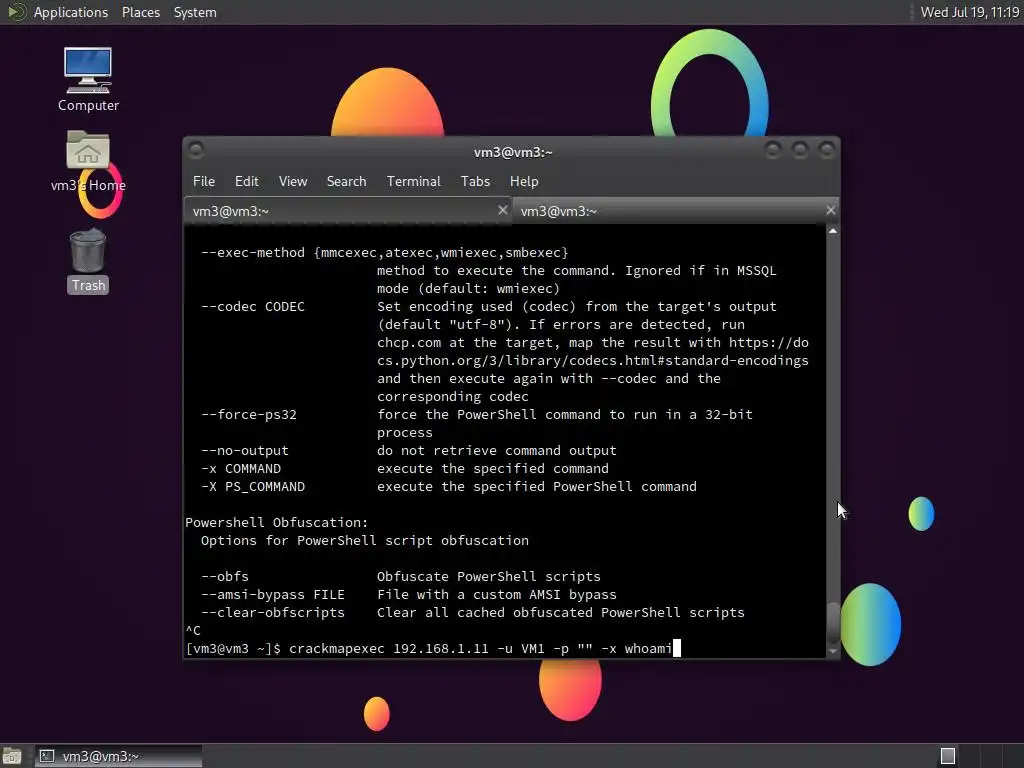Maximize the terminal window

click(x=800, y=150)
